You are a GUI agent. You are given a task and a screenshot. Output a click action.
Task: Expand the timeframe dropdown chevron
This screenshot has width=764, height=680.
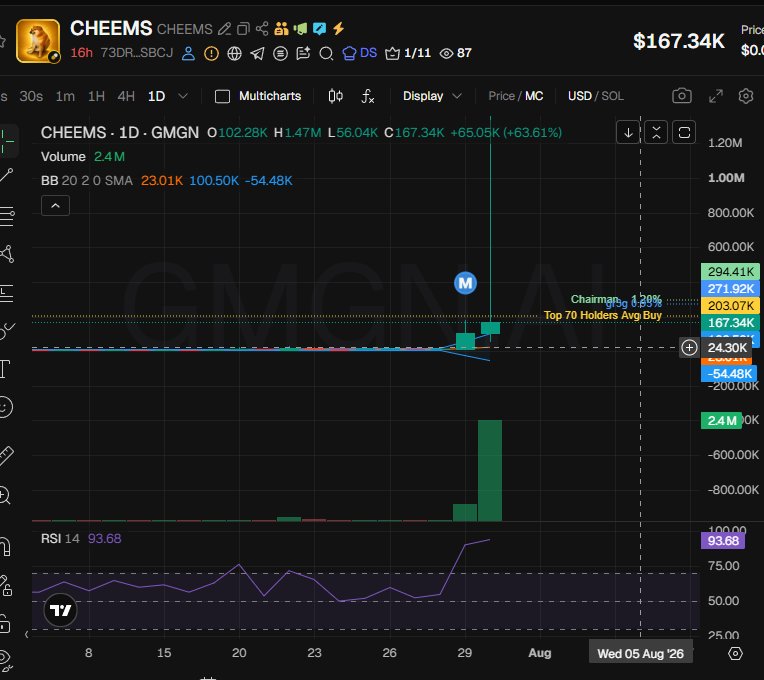point(183,96)
